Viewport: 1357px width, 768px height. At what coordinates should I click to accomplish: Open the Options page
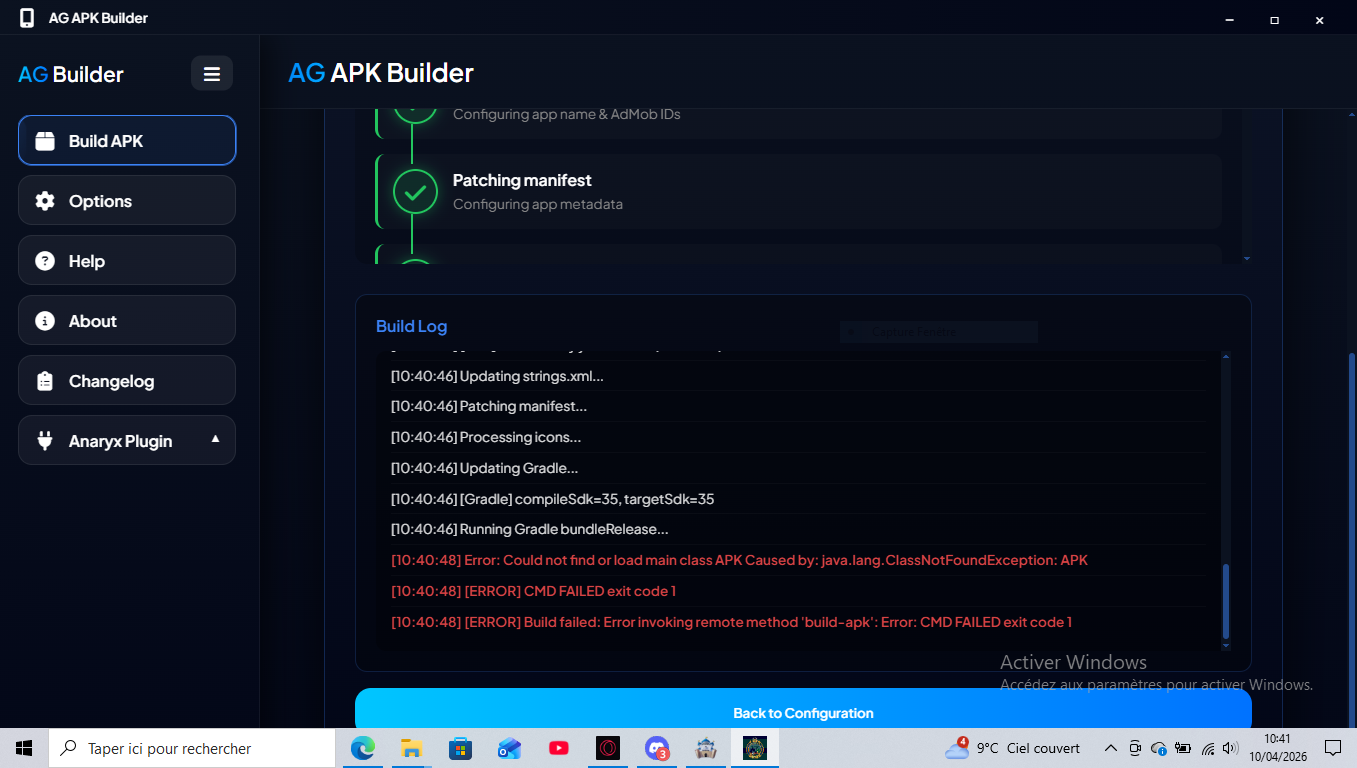(x=127, y=201)
